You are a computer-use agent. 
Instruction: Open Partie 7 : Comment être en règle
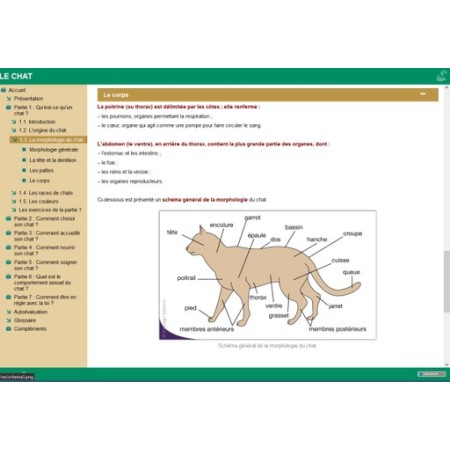(x=45, y=300)
